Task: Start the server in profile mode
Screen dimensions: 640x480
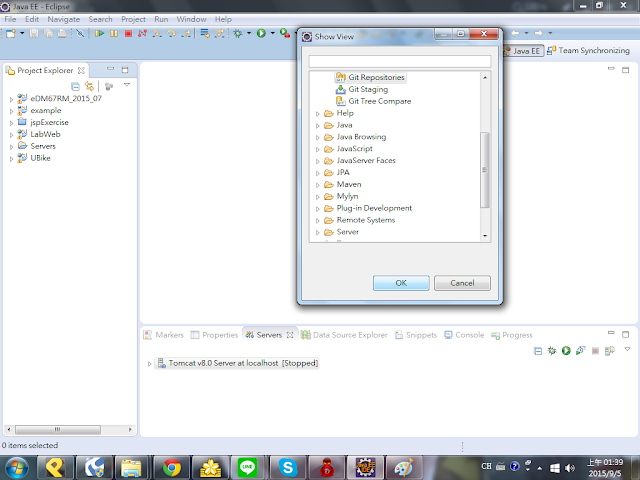Action: point(580,351)
